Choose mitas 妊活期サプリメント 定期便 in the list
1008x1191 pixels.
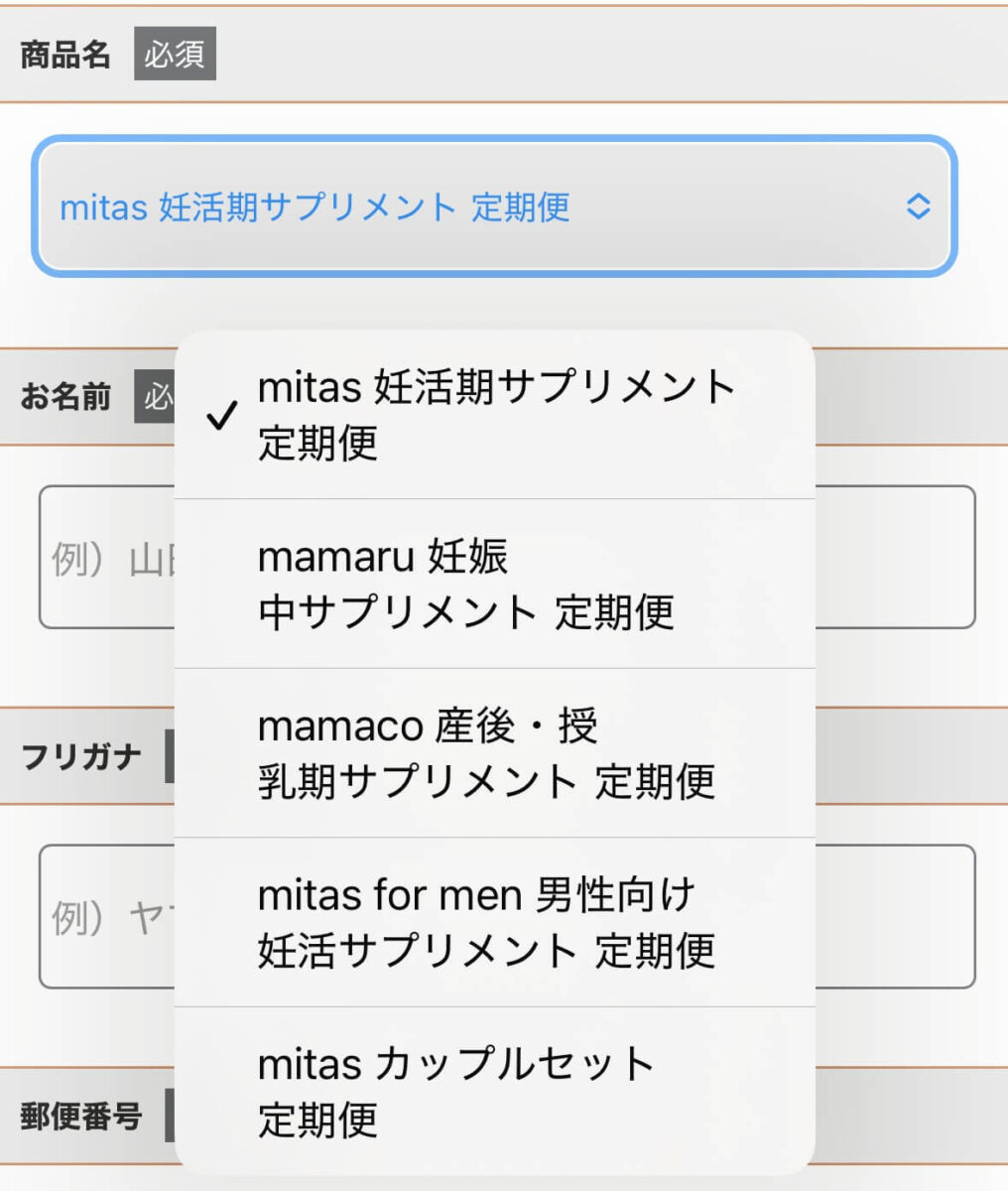tap(496, 415)
